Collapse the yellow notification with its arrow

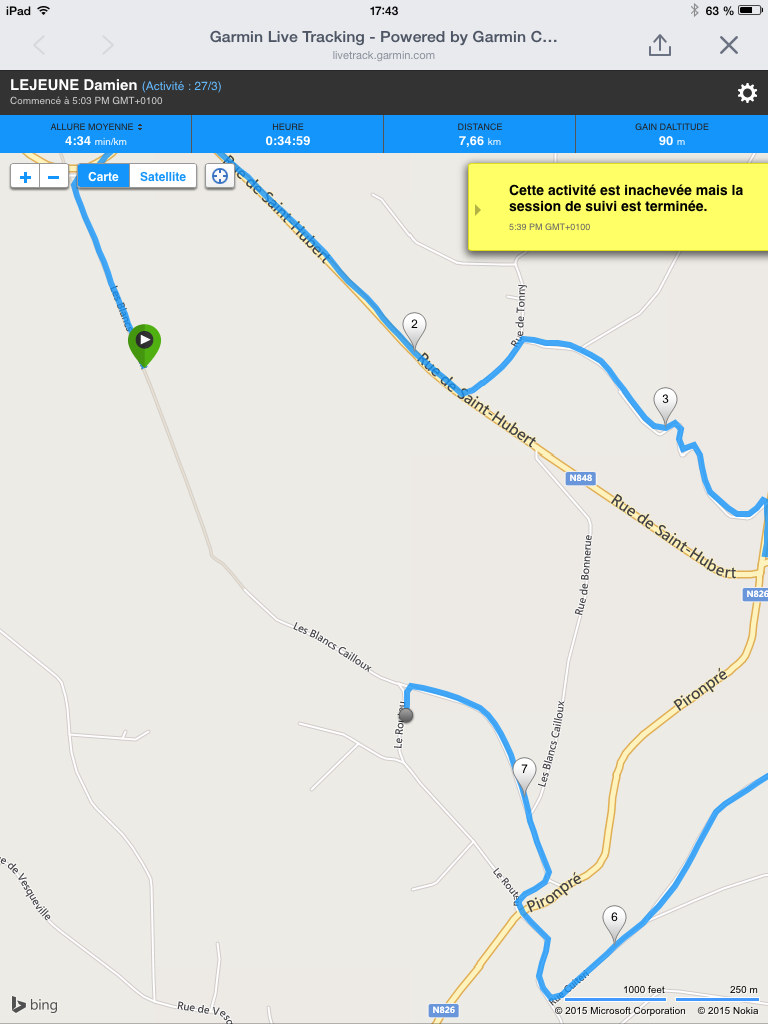coord(478,210)
